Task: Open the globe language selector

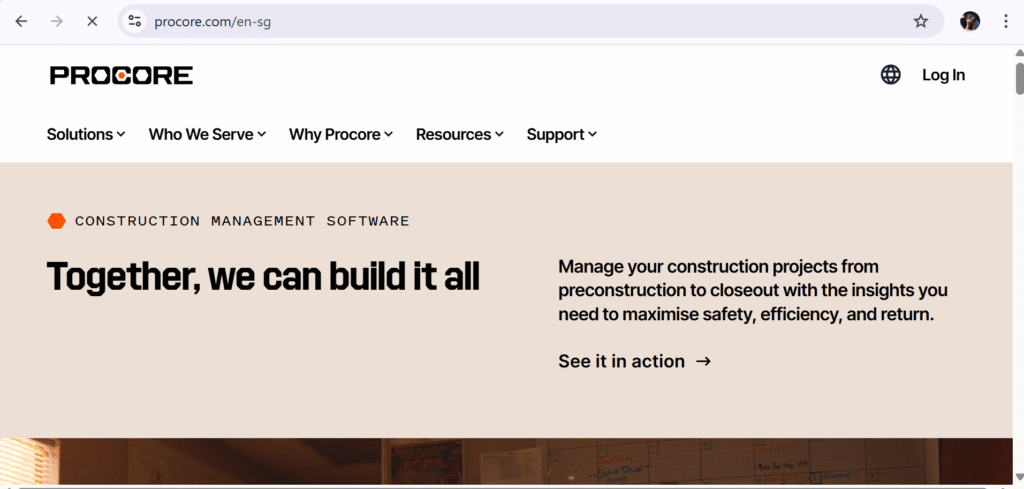Action: coord(890,75)
